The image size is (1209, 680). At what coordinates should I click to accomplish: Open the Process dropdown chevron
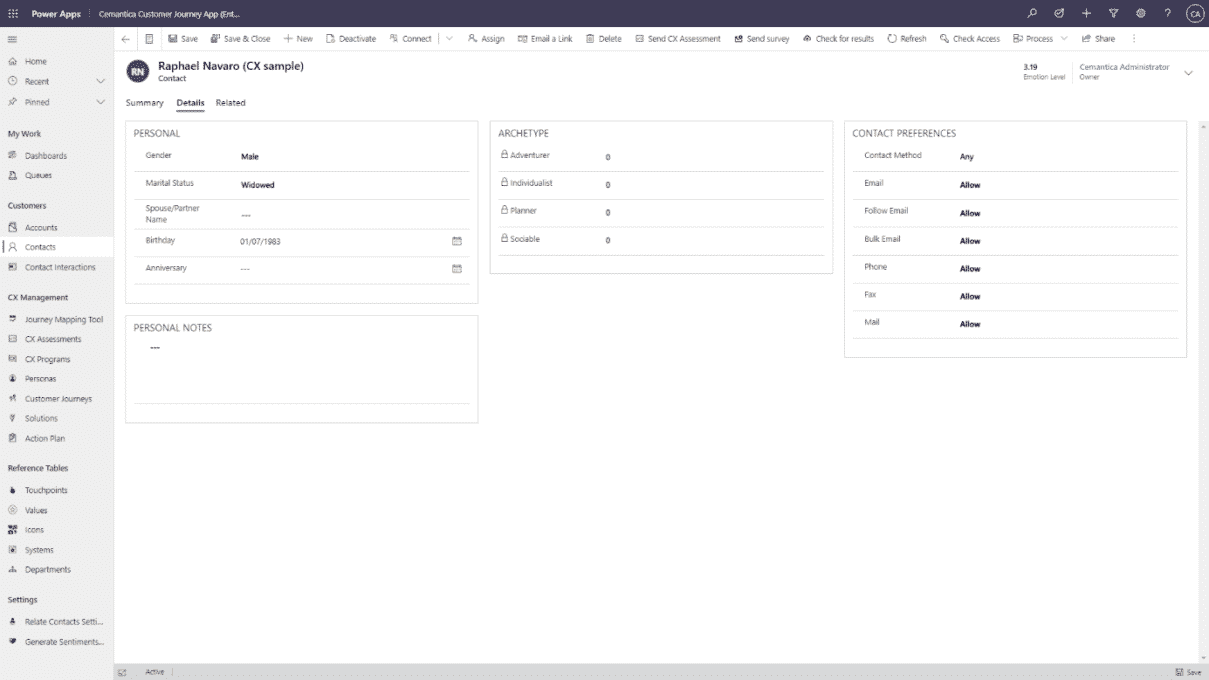click(x=1064, y=39)
